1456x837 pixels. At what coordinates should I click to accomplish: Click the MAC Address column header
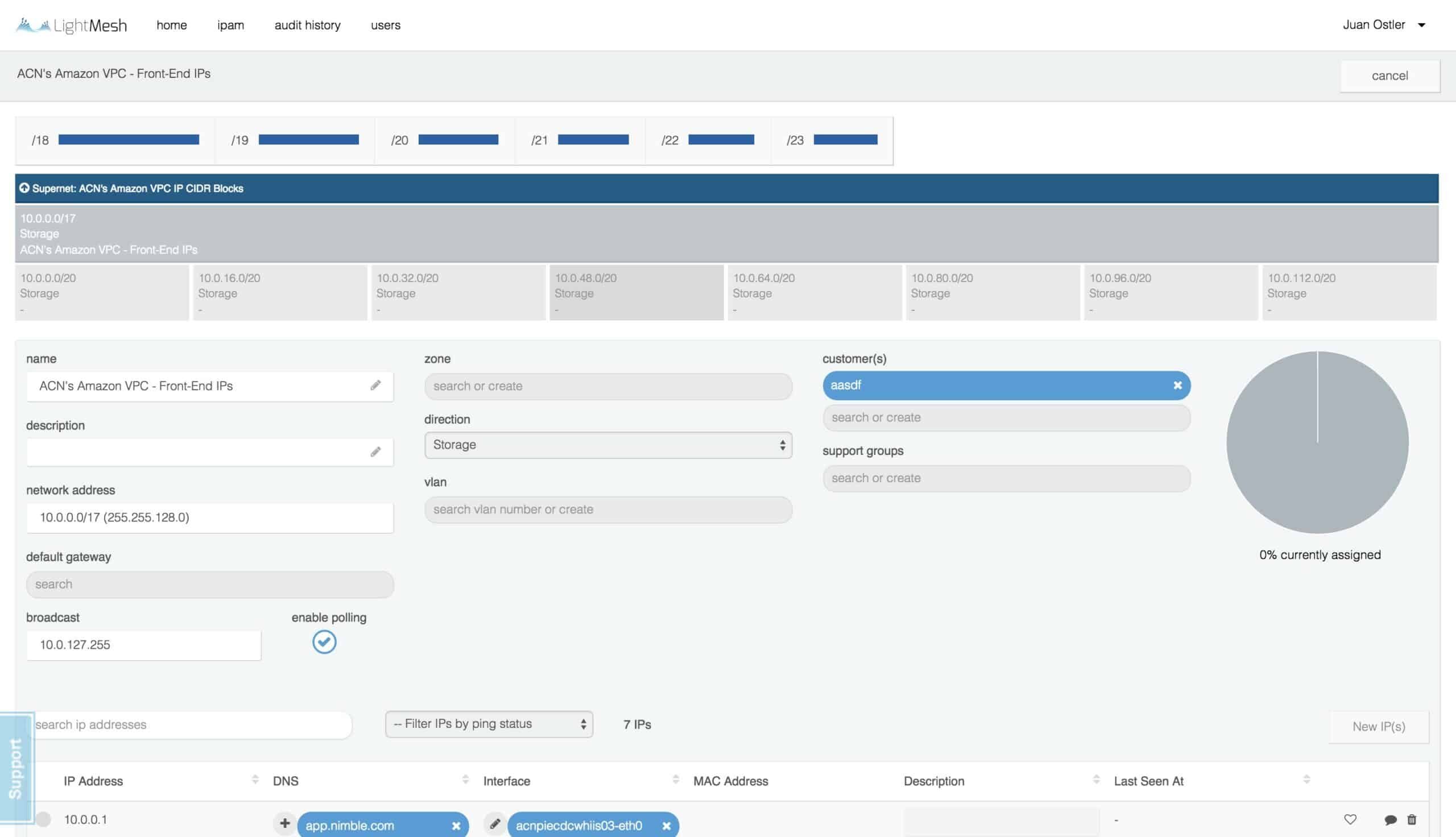pos(731,781)
